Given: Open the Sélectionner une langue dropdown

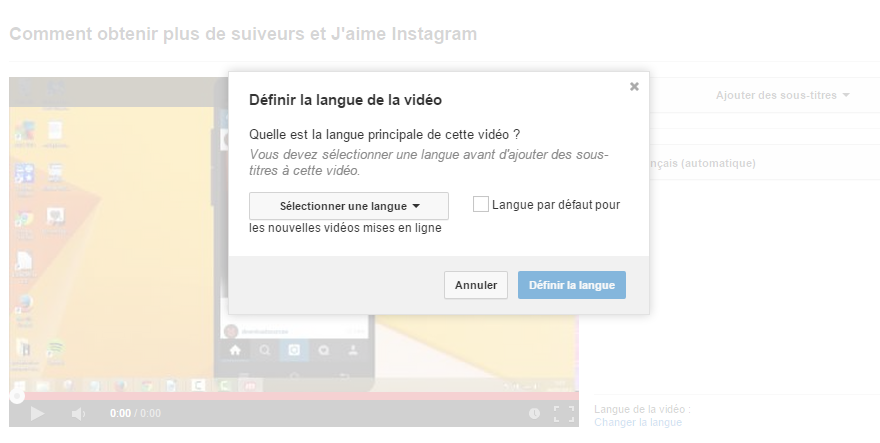Looking at the screenshot, I should [x=349, y=206].
